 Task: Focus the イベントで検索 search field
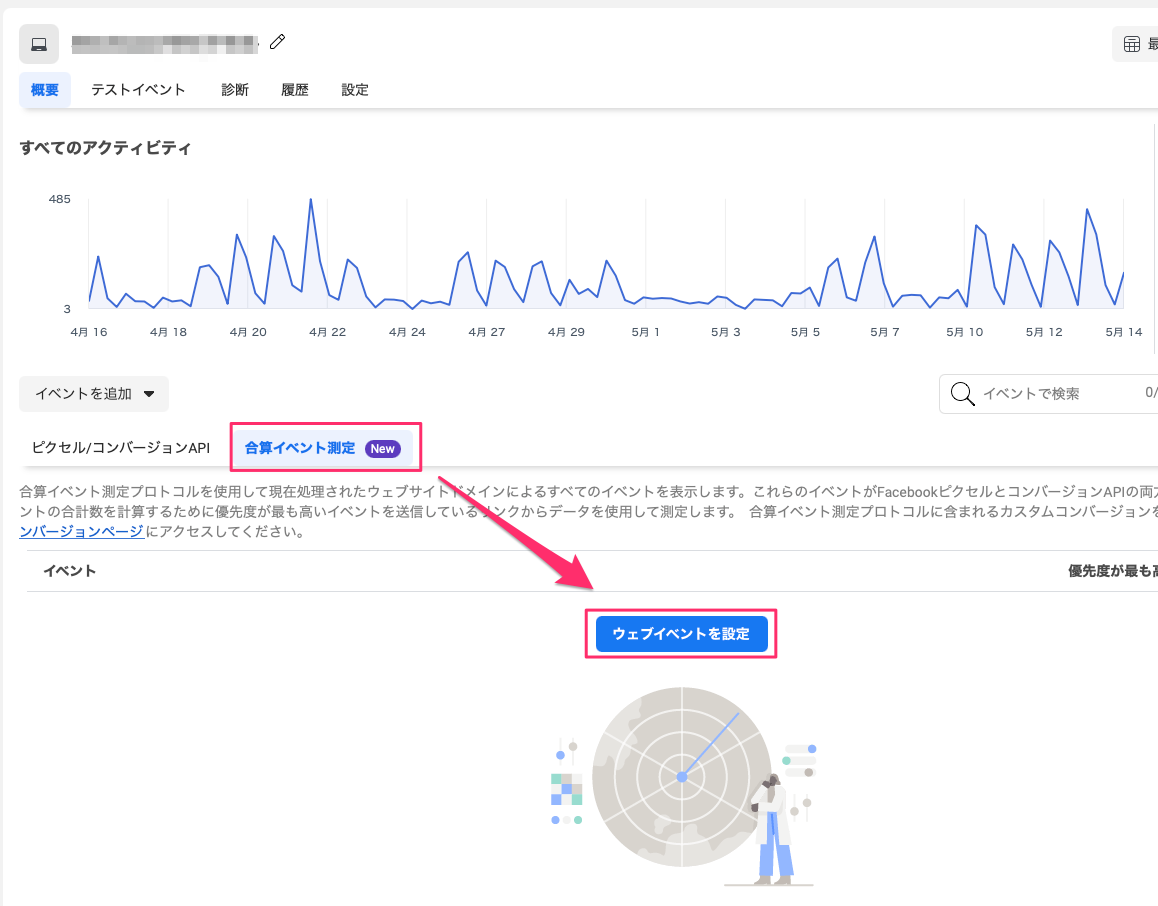[x=1049, y=394]
